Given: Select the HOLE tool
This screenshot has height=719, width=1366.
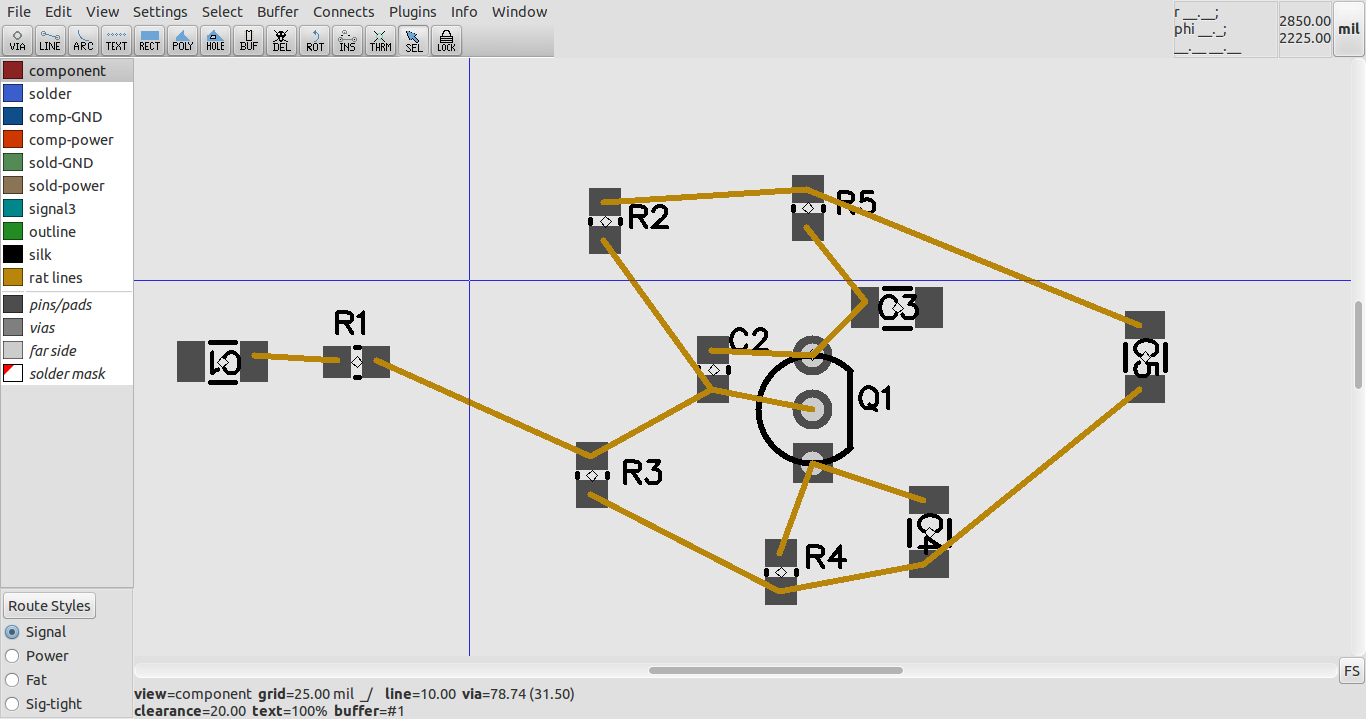Looking at the screenshot, I should click(215, 40).
